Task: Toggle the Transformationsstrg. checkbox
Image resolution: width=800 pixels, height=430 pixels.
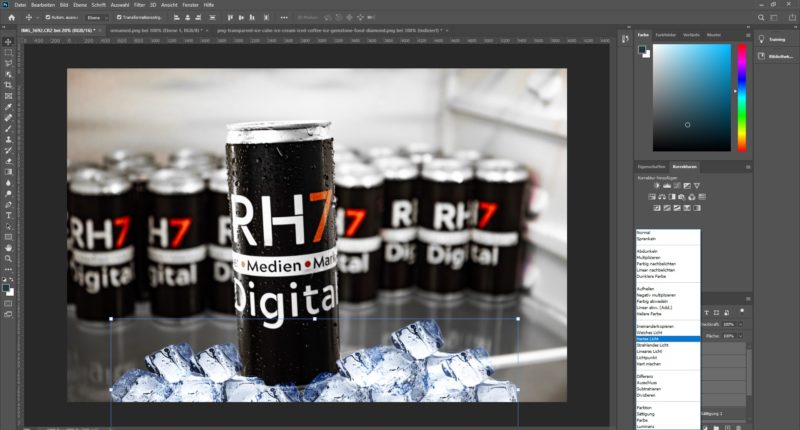Action: click(119, 17)
